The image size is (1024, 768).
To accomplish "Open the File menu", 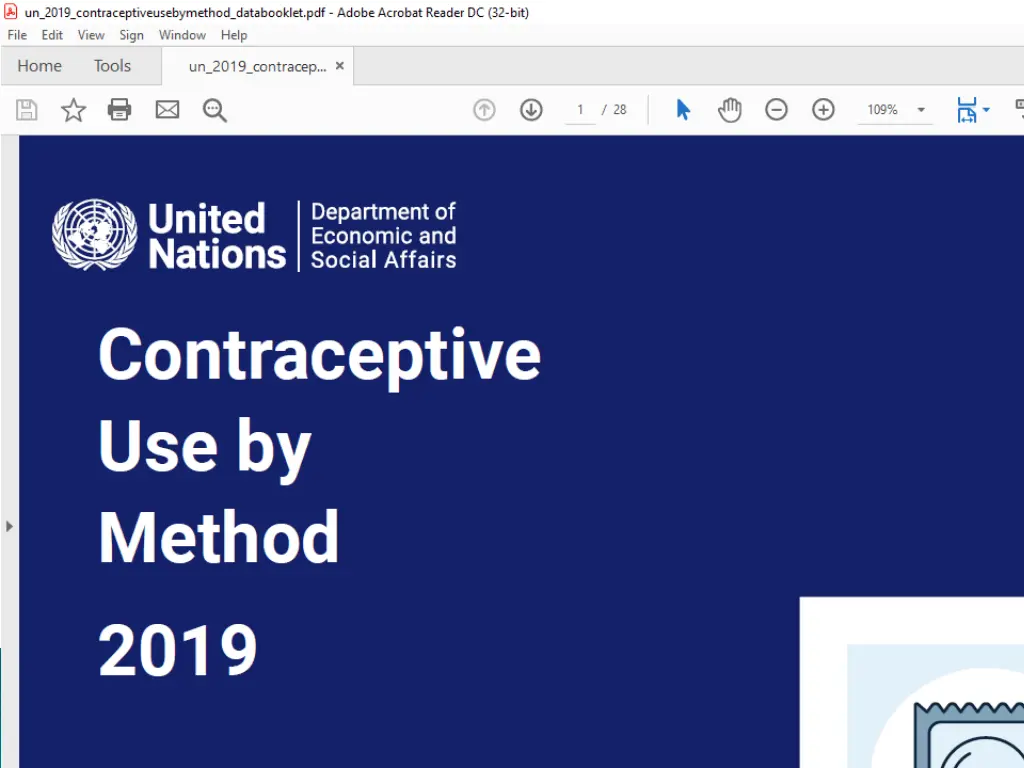I will tap(17, 35).
